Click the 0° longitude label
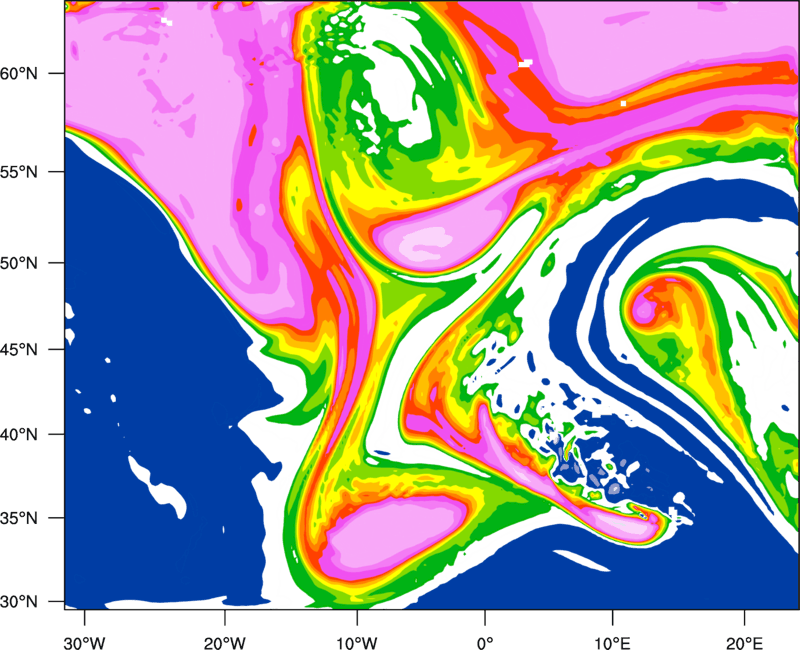The image size is (800, 650). pos(485,643)
